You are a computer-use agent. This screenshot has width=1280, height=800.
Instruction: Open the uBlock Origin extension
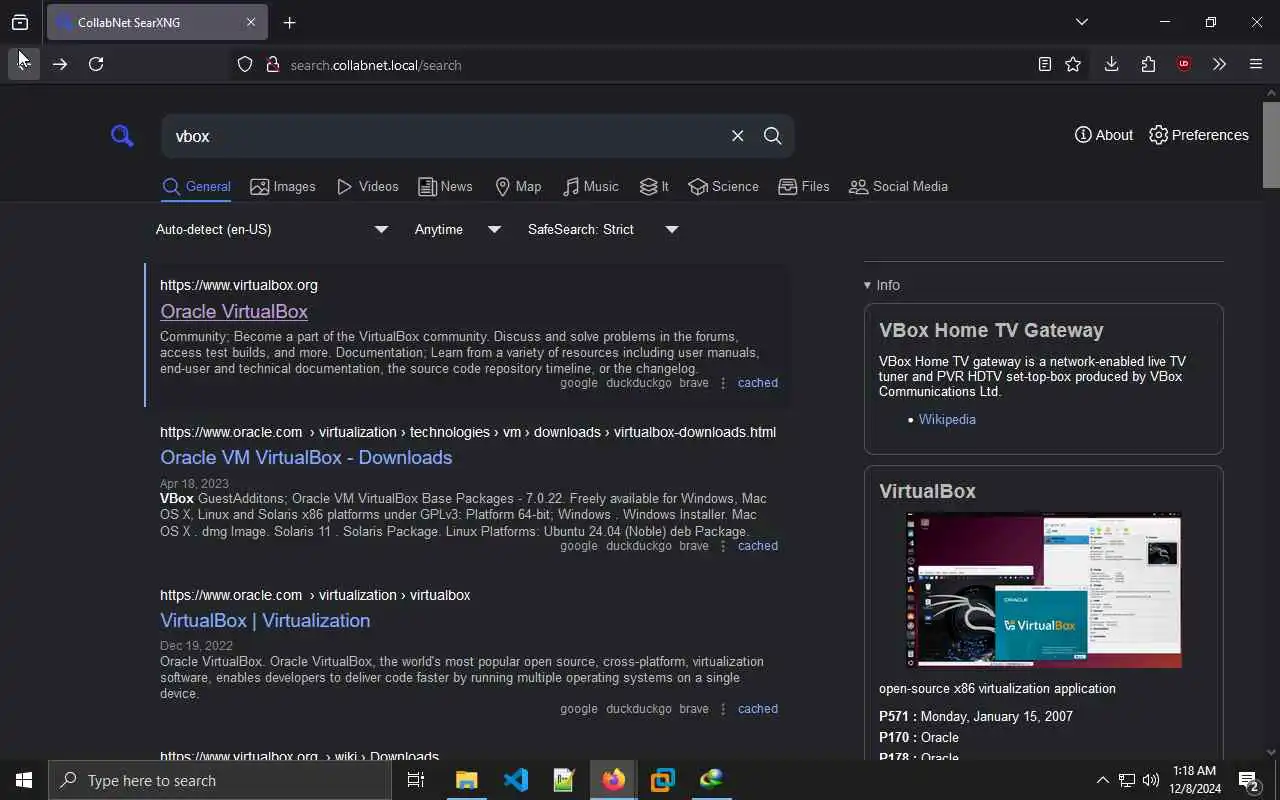[1184, 64]
